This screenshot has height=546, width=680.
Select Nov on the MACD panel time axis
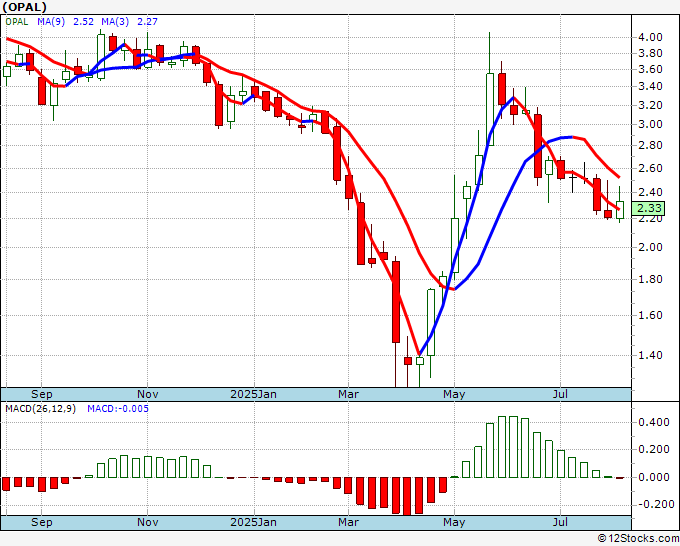(147, 522)
